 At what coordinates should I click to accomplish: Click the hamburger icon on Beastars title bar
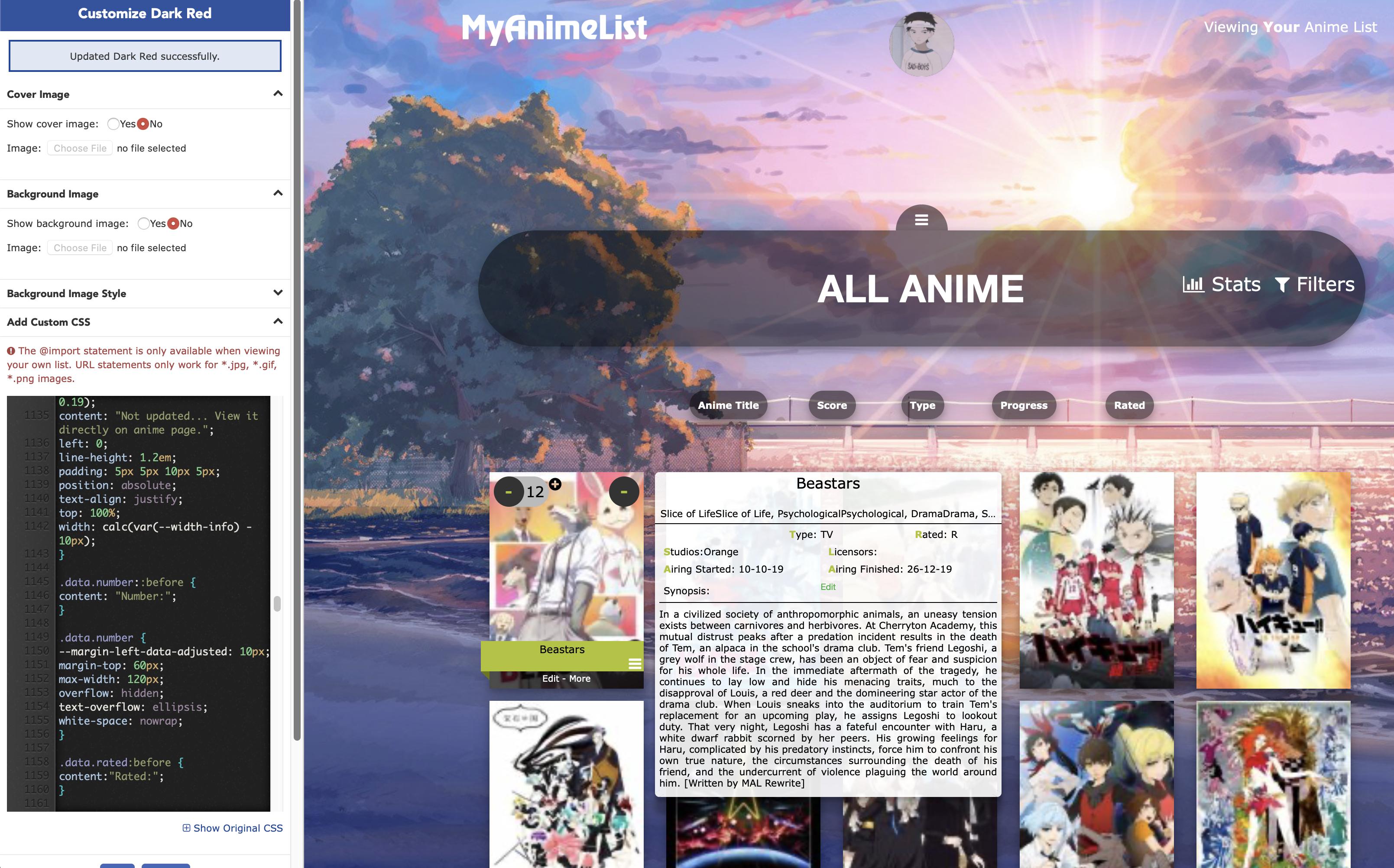click(x=635, y=664)
